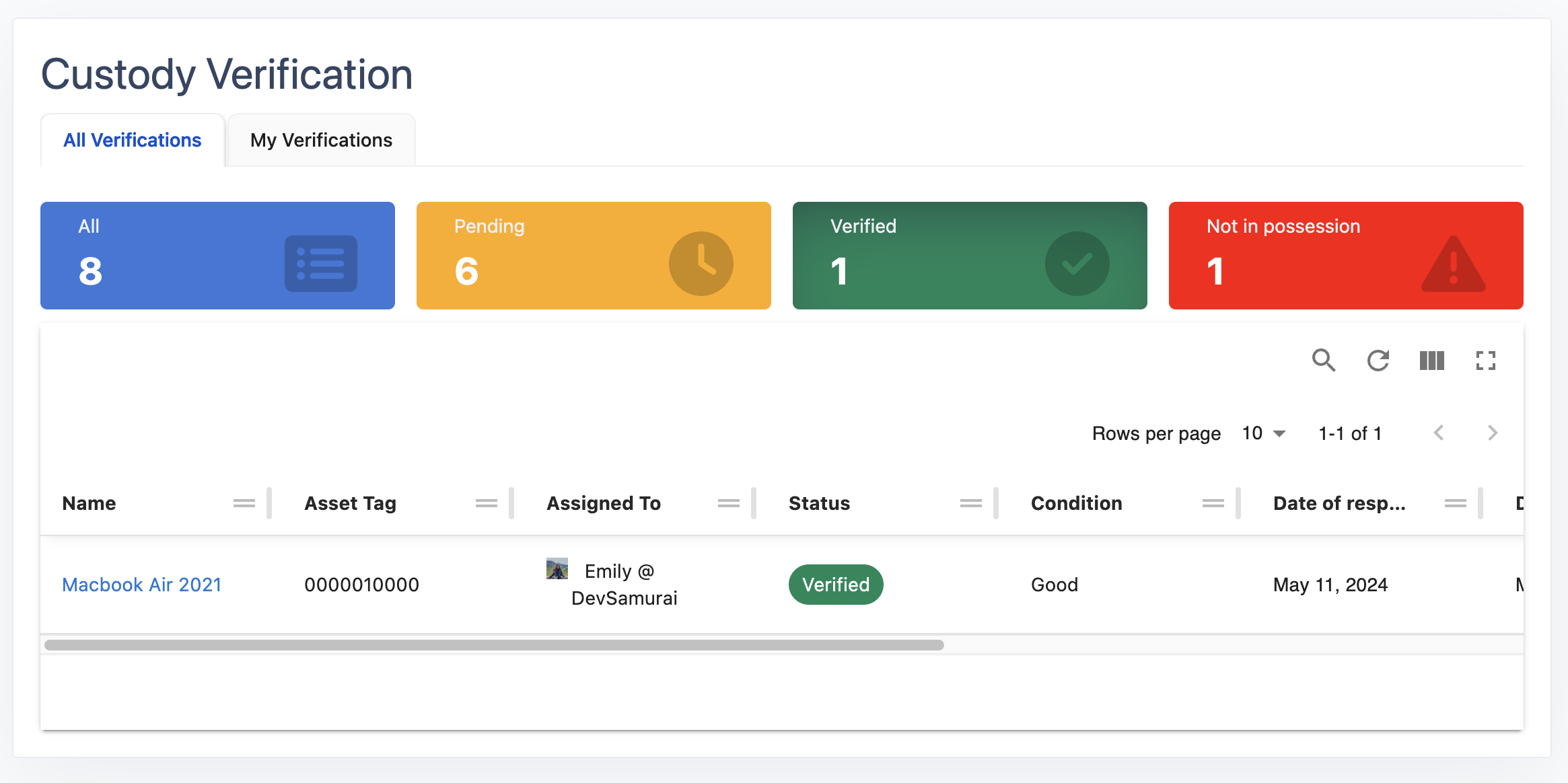The height and width of the screenshot is (783, 1568).
Task: Click the Assigned To column drag handle
Action: 728,503
